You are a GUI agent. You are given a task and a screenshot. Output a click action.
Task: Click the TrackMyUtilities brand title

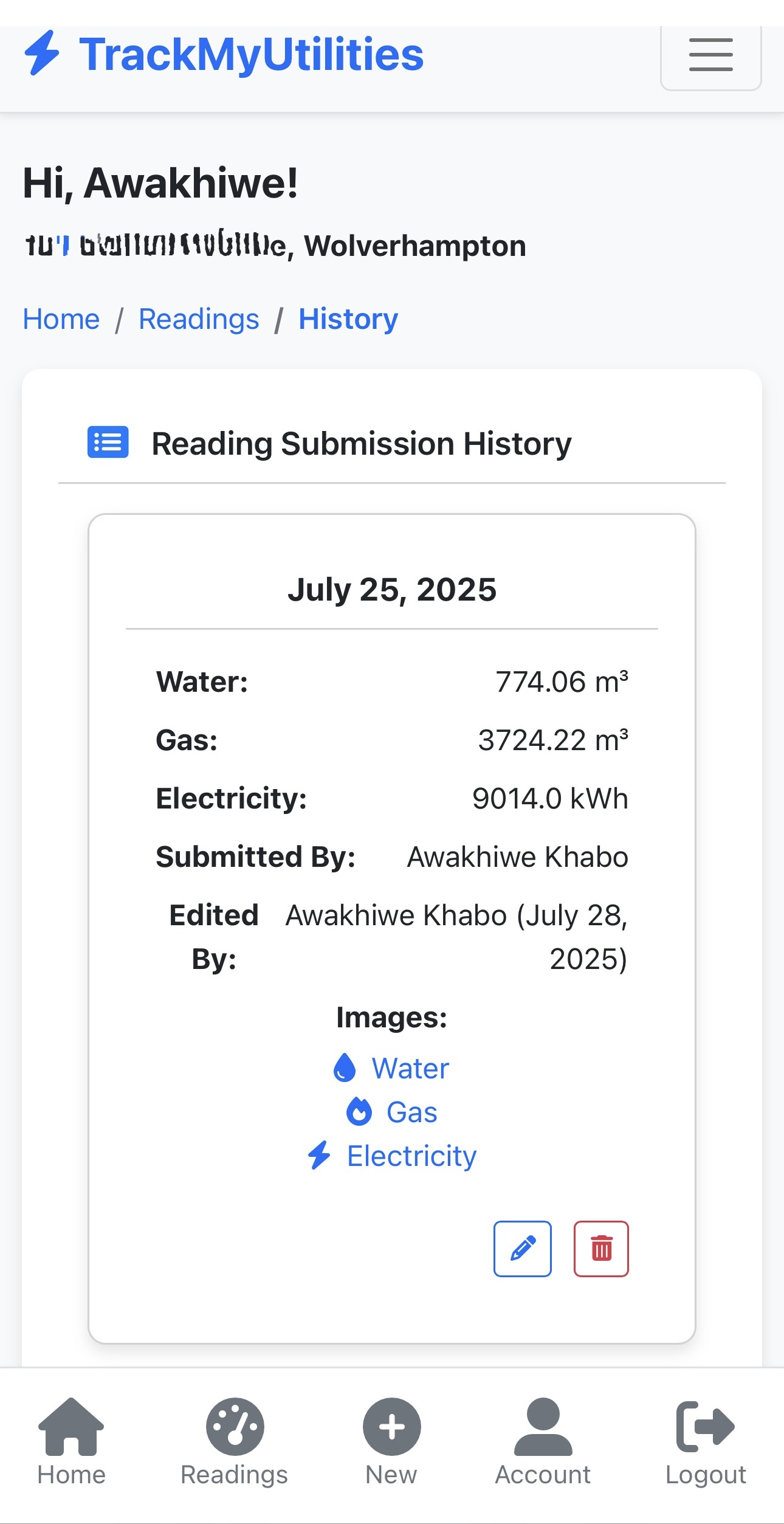point(251,55)
